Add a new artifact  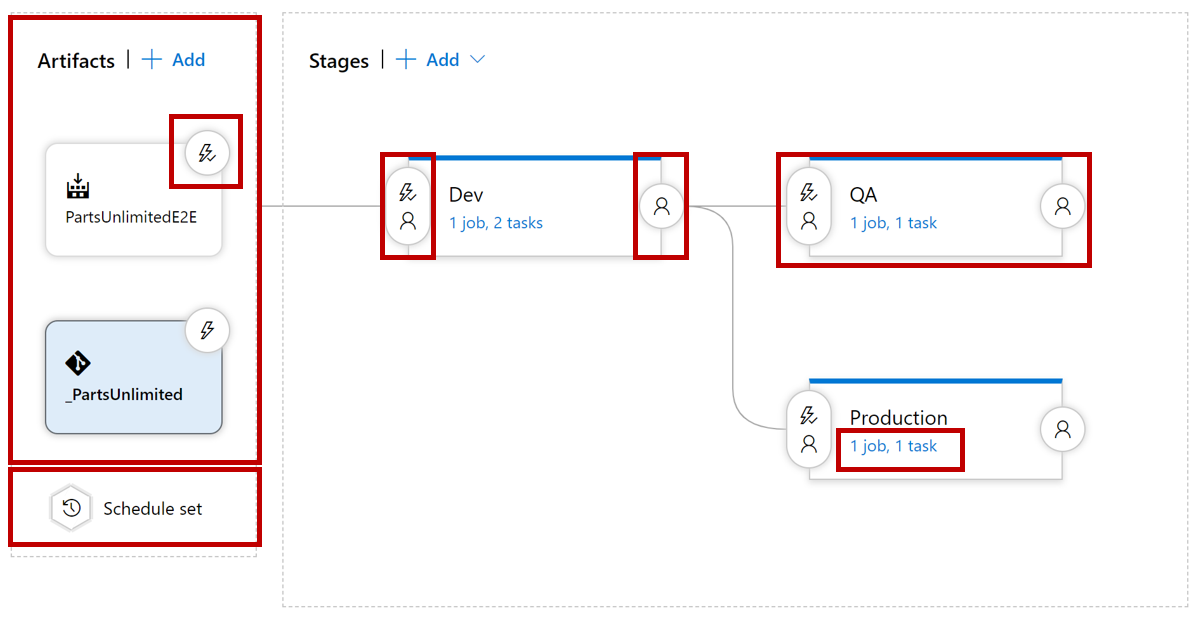(174, 60)
